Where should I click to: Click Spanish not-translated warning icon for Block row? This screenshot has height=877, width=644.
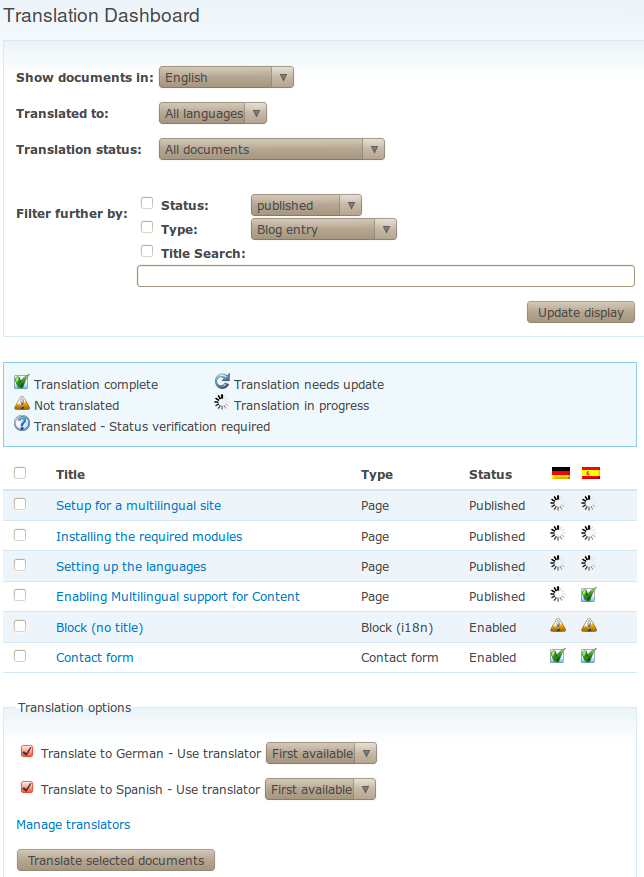point(589,625)
